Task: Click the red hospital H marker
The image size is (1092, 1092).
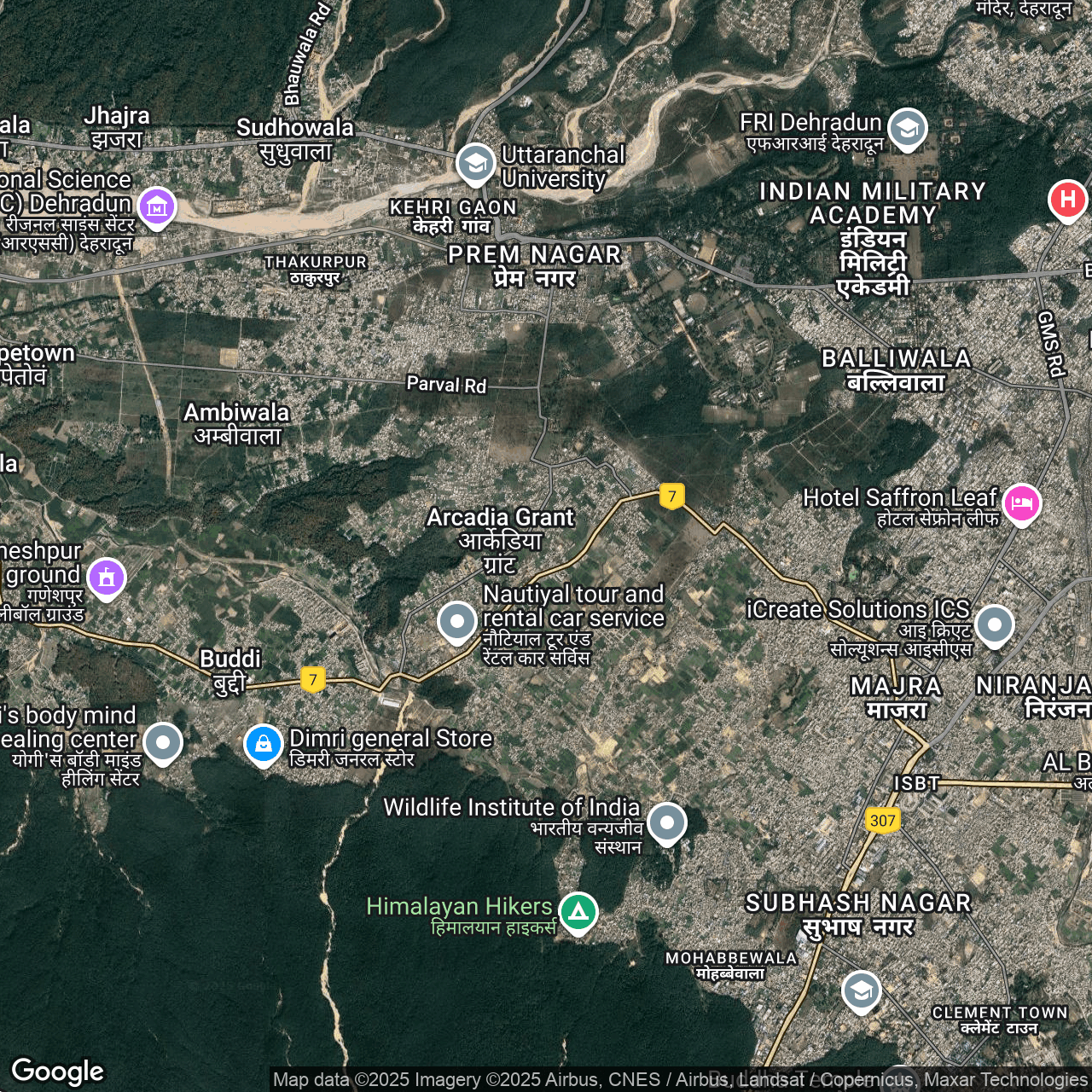Action: 1066,200
